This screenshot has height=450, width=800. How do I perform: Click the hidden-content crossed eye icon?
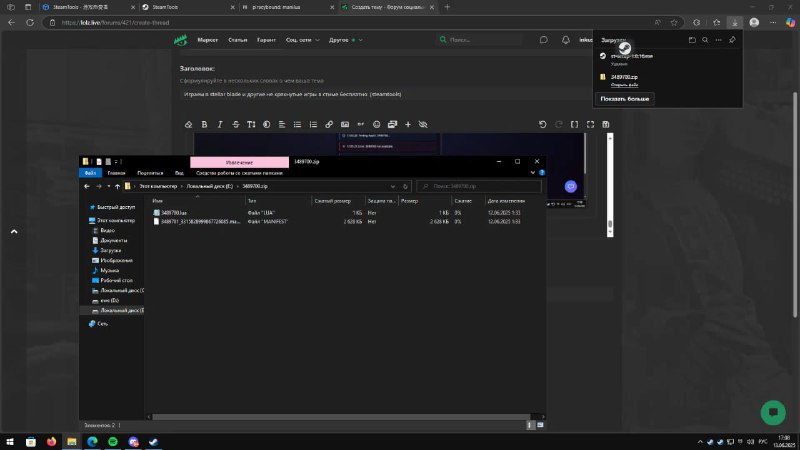click(x=423, y=124)
